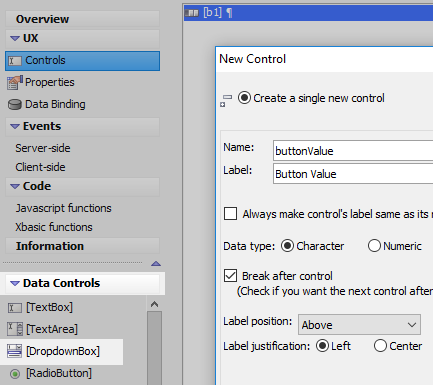Open Properties in the sidebar

pyautogui.click(x=50, y=82)
